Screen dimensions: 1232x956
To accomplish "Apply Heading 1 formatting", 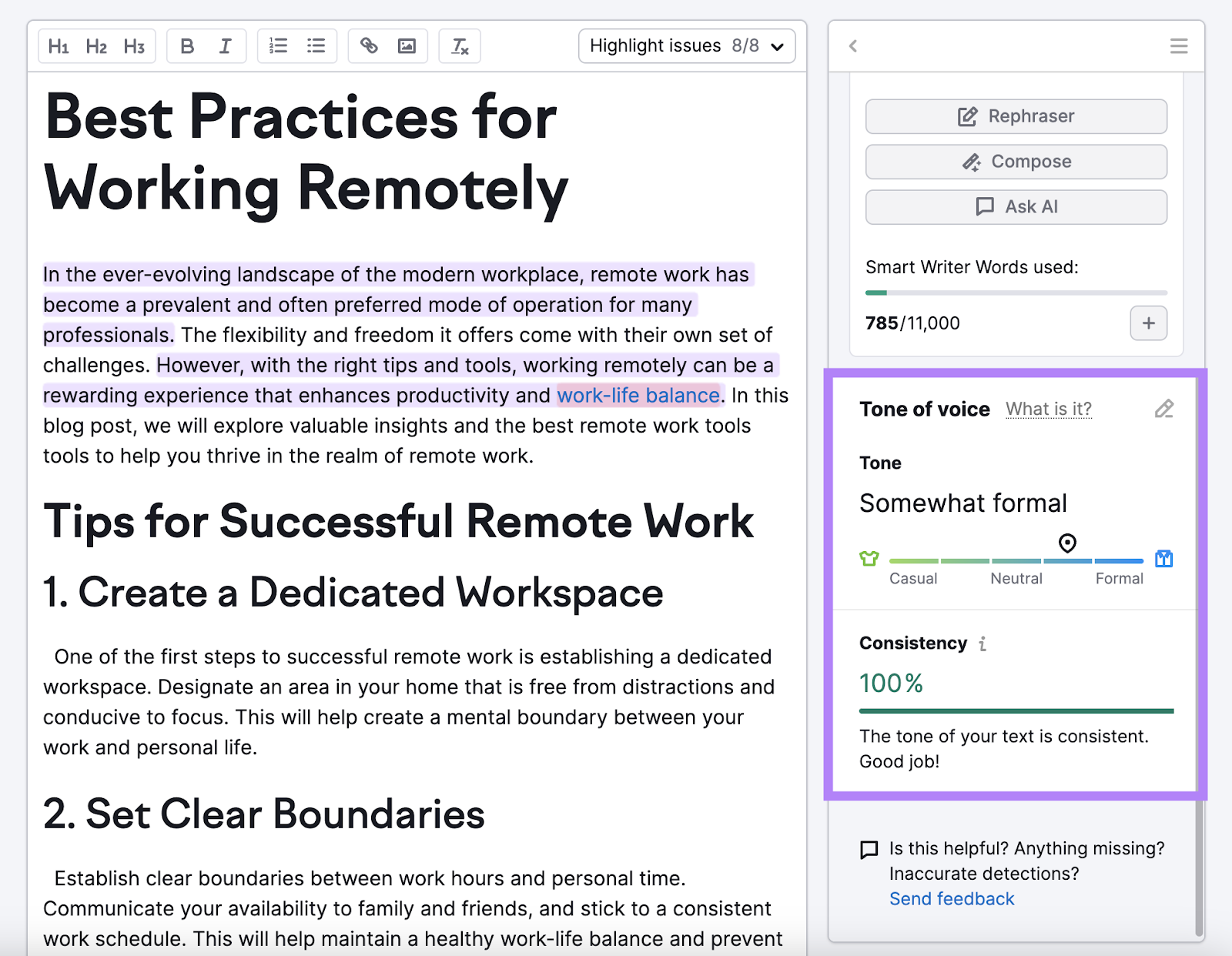I will [x=60, y=45].
